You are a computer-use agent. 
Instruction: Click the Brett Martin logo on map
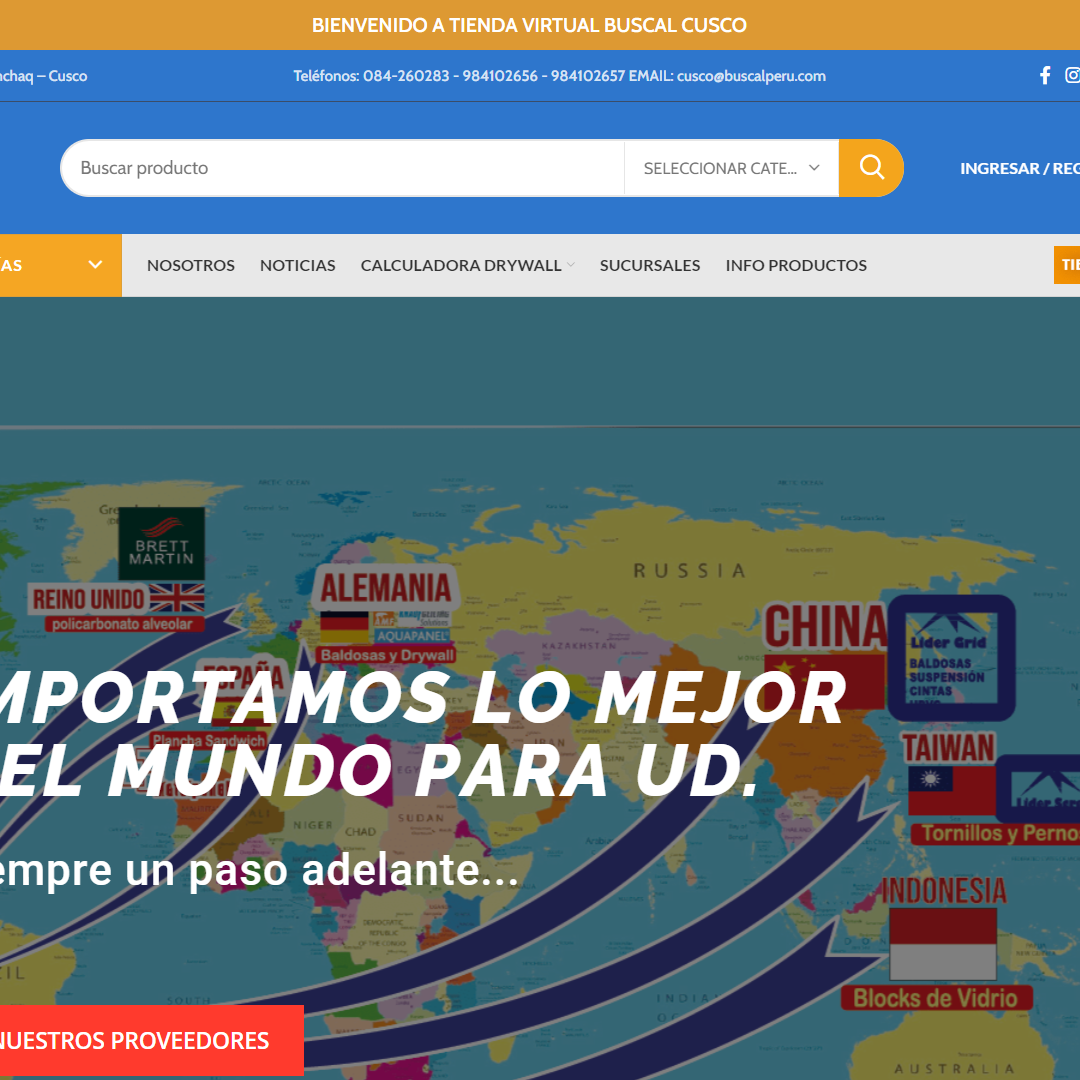click(x=161, y=543)
